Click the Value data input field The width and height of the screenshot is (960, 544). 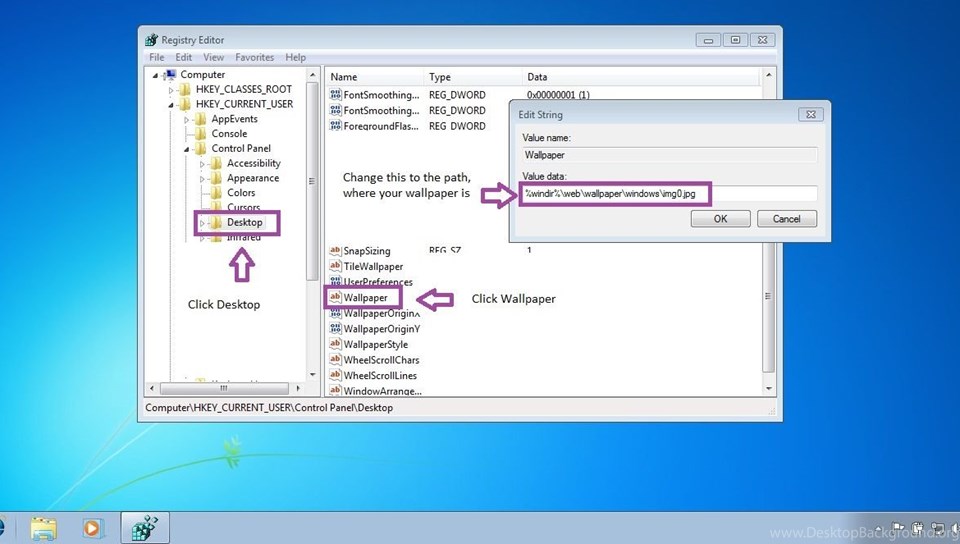pos(669,193)
